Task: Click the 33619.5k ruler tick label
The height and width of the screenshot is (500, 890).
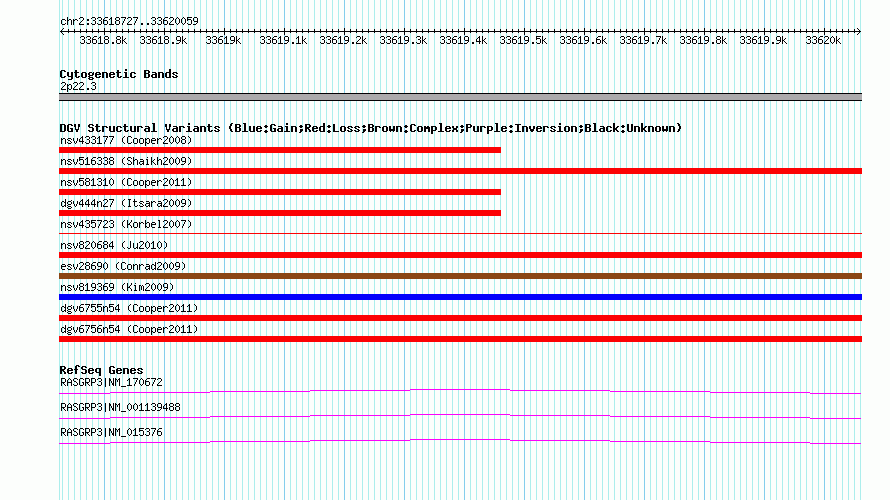Action: (523, 40)
